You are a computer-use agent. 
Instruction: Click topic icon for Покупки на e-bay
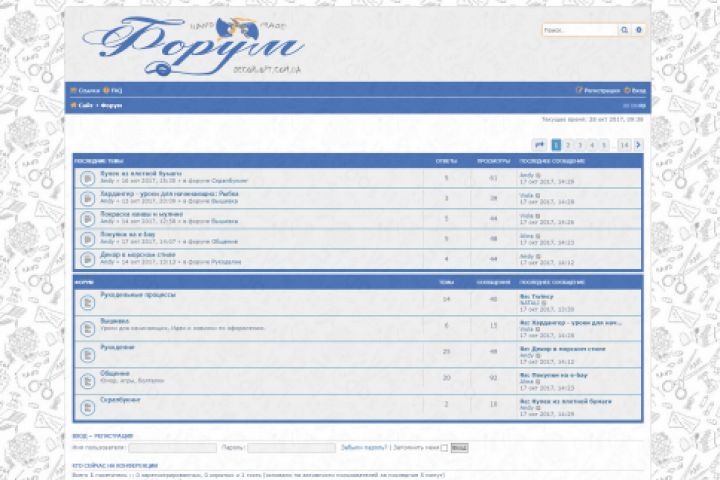(x=87, y=239)
